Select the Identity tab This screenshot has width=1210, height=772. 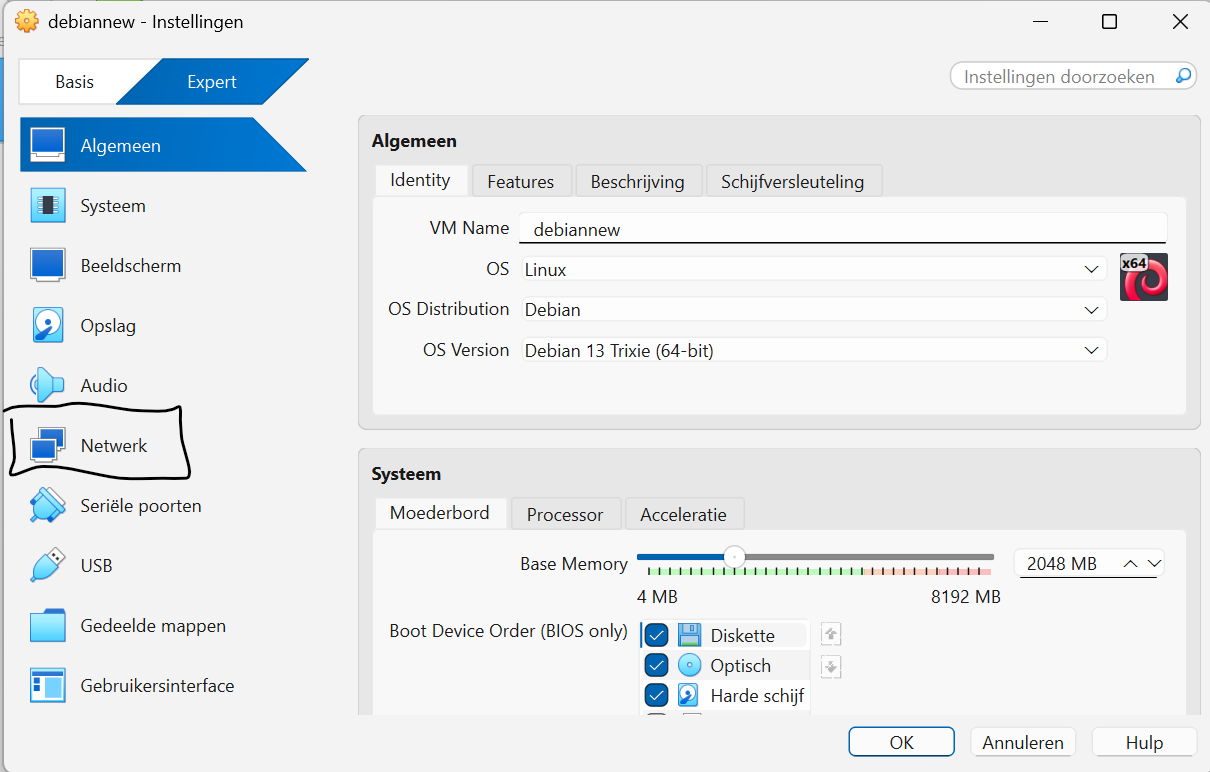pyautogui.click(x=420, y=180)
